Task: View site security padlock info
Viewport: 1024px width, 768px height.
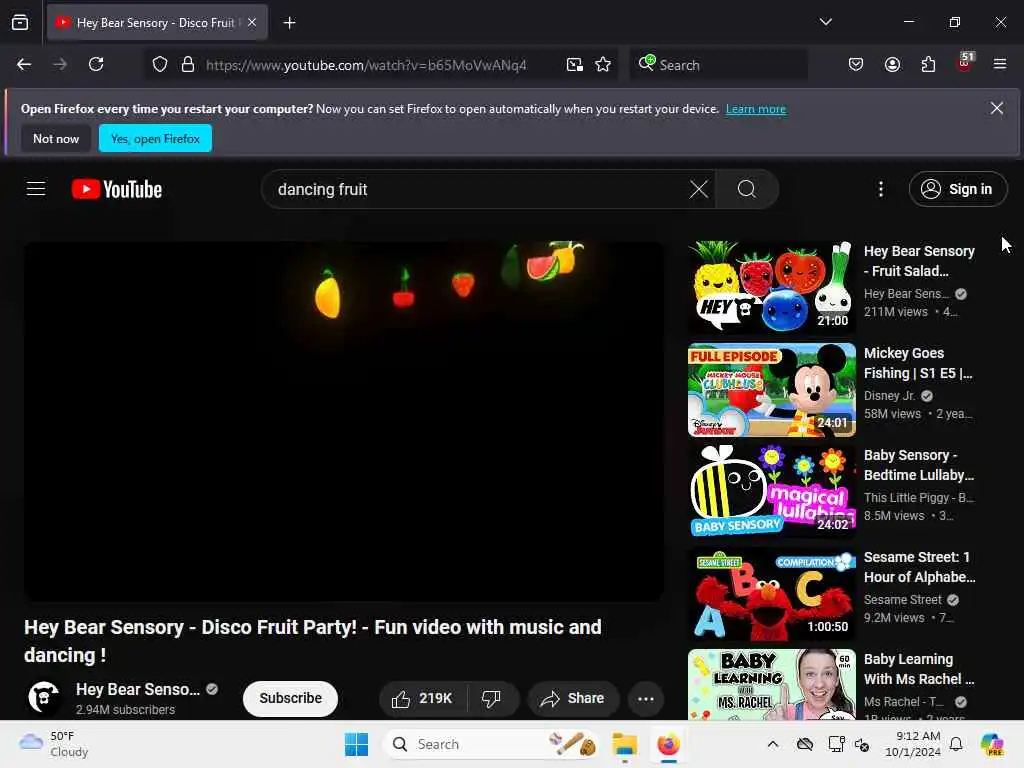Action: [x=188, y=65]
